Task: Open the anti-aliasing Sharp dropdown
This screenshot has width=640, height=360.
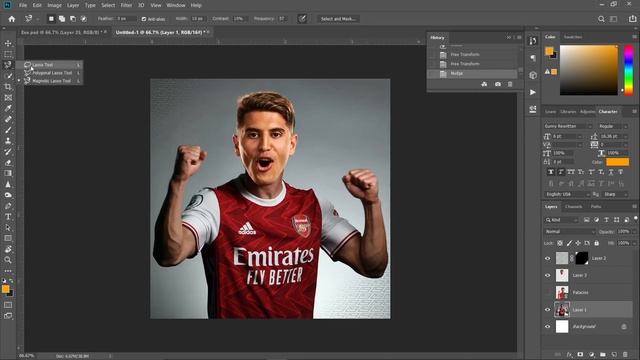Action: (x=615, y=194)
